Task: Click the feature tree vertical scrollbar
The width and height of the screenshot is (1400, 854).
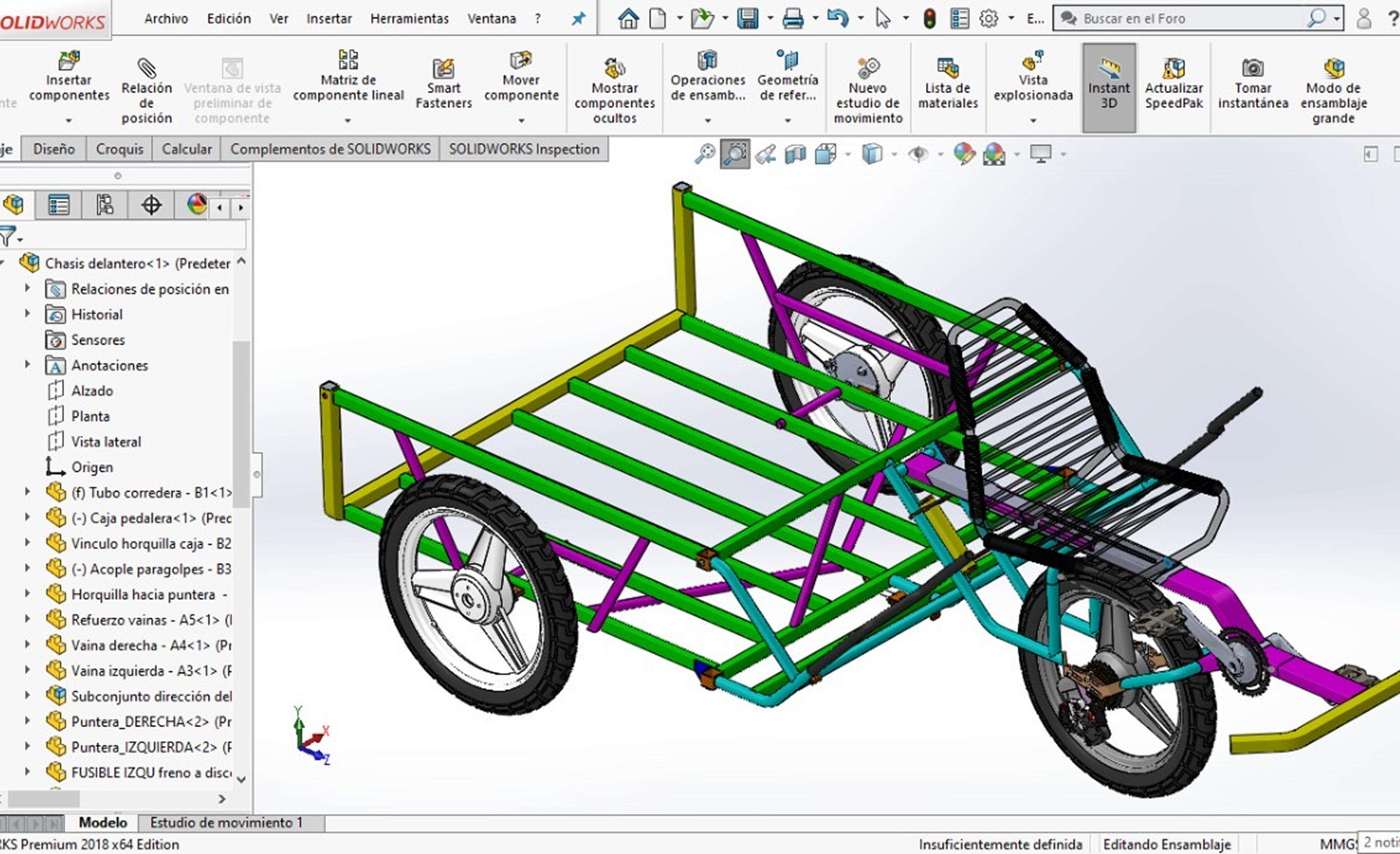Action: (241, 424)
